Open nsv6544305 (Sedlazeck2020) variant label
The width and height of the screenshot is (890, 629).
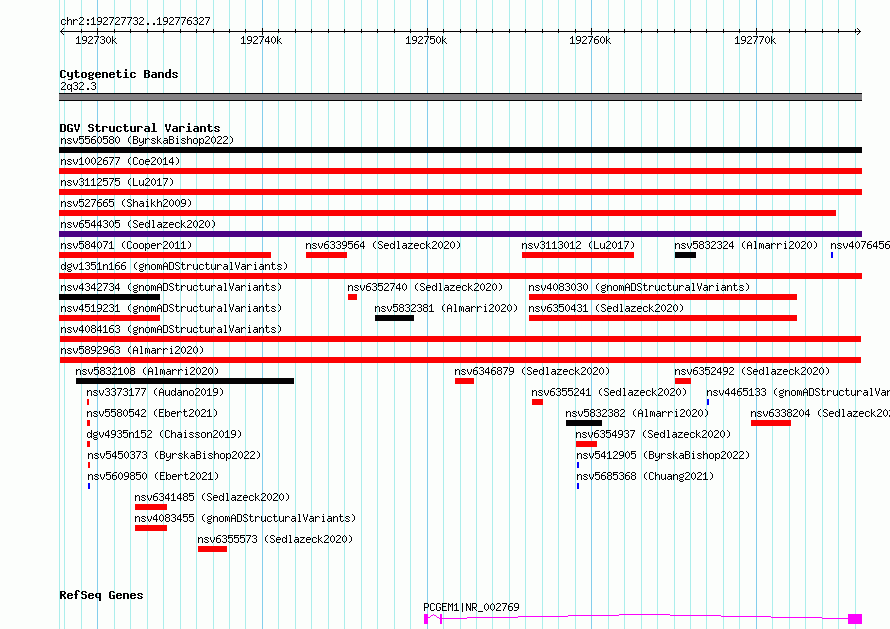click(x=138, y=224)
